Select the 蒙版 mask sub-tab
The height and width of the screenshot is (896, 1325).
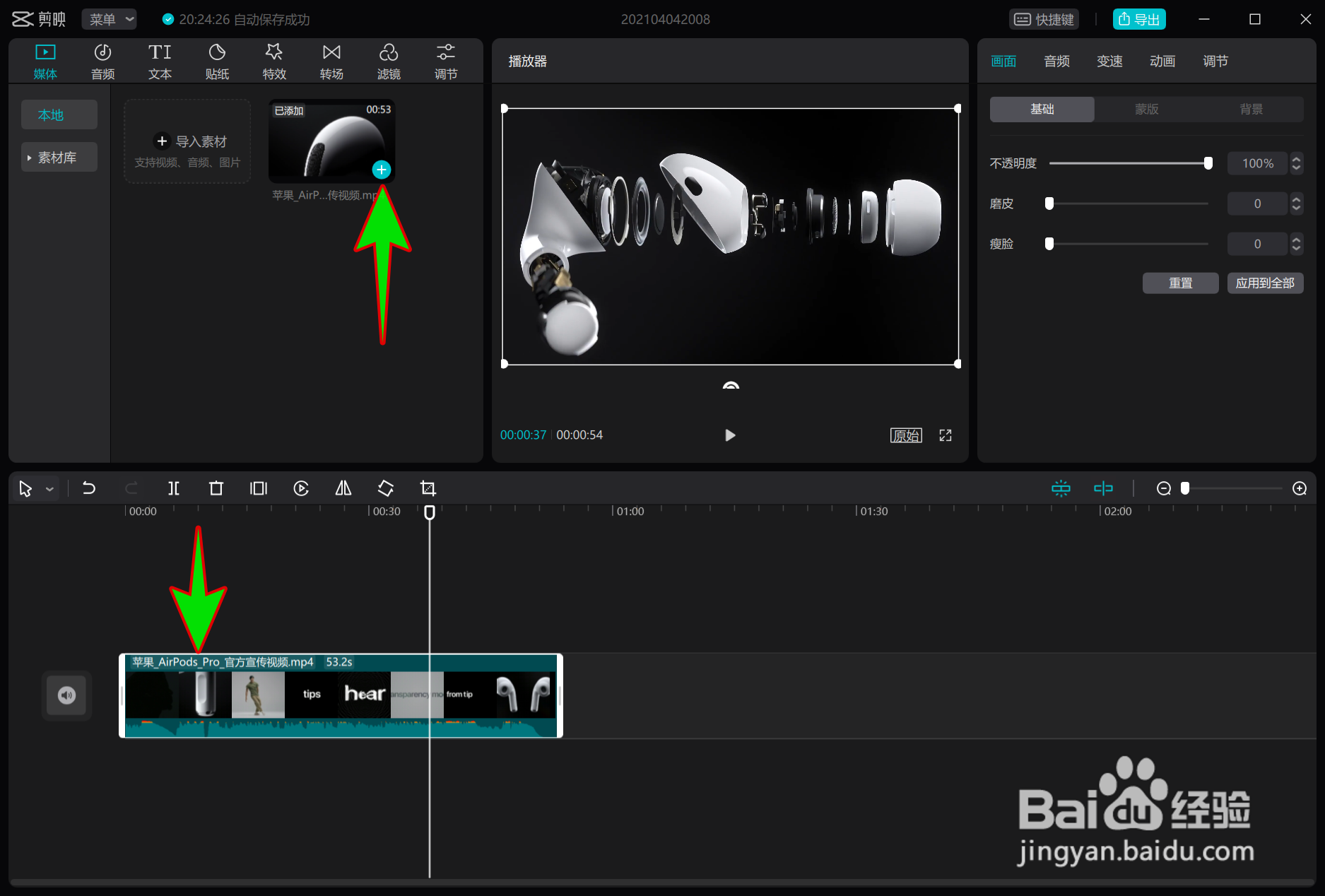click(x=1147, y=109)
